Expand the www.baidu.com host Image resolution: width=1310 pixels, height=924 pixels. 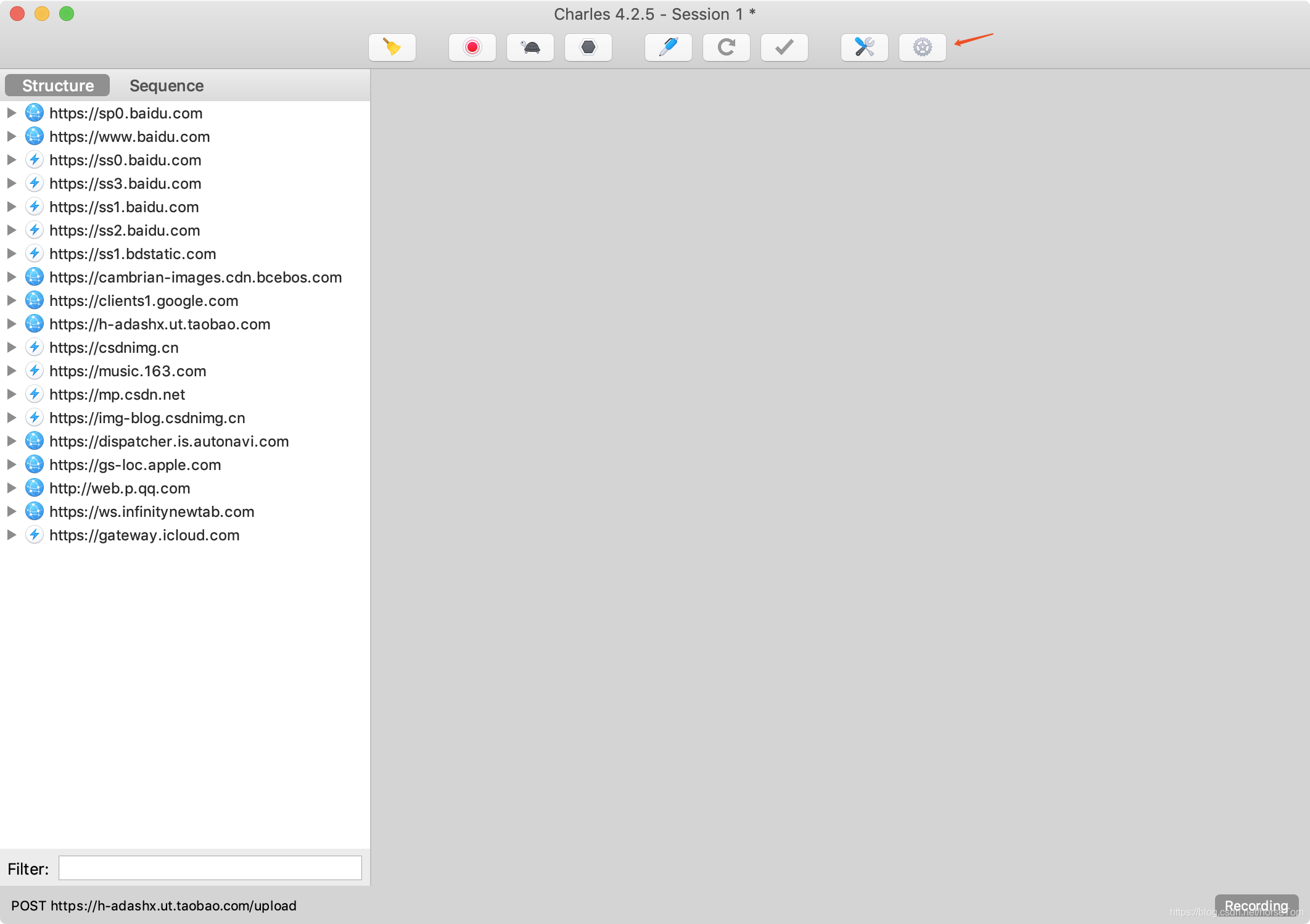(11, 136)
